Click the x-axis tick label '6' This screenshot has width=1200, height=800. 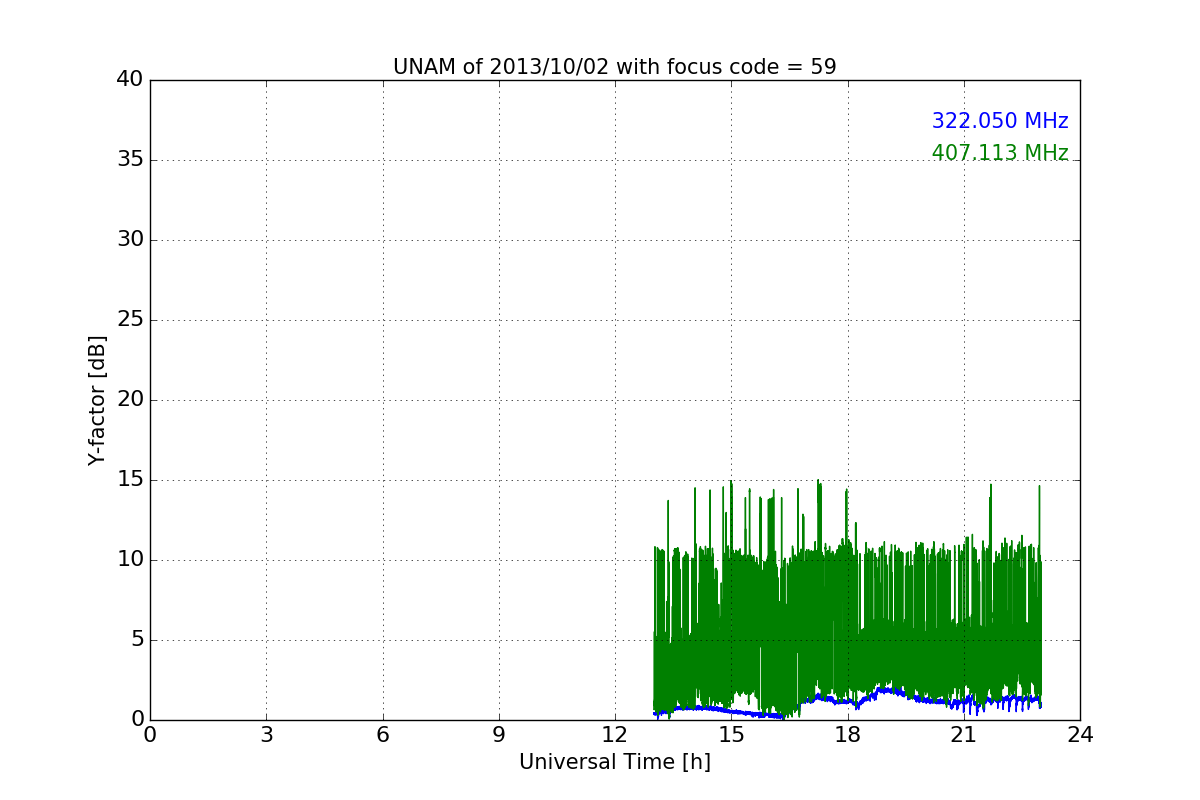click(382, 735)
